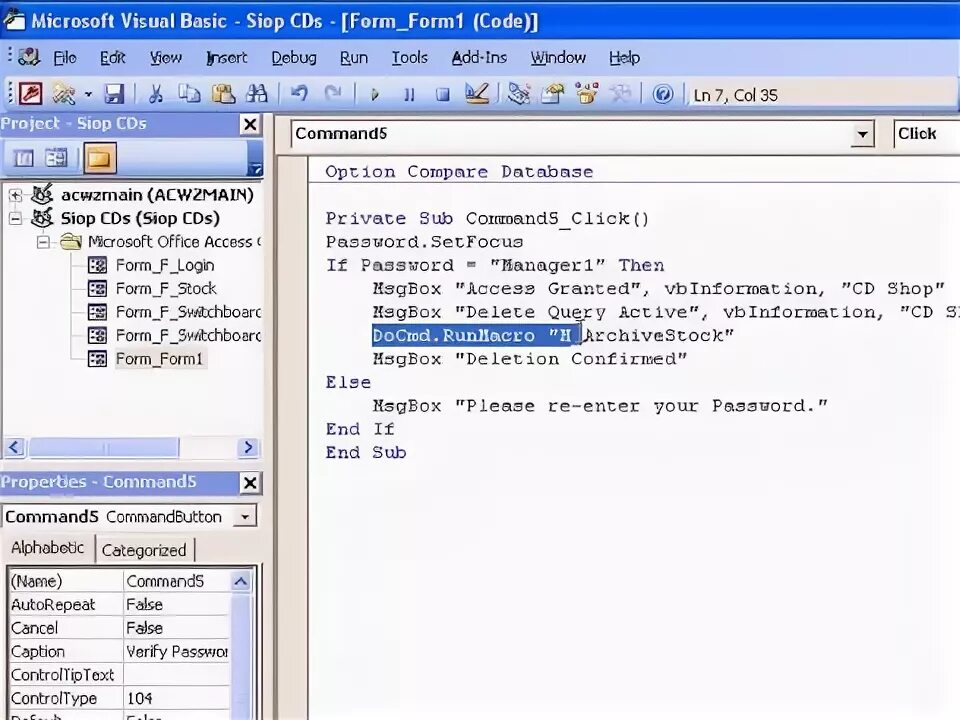Open the Run menu
Screen dimensions: 960x720
354,58
